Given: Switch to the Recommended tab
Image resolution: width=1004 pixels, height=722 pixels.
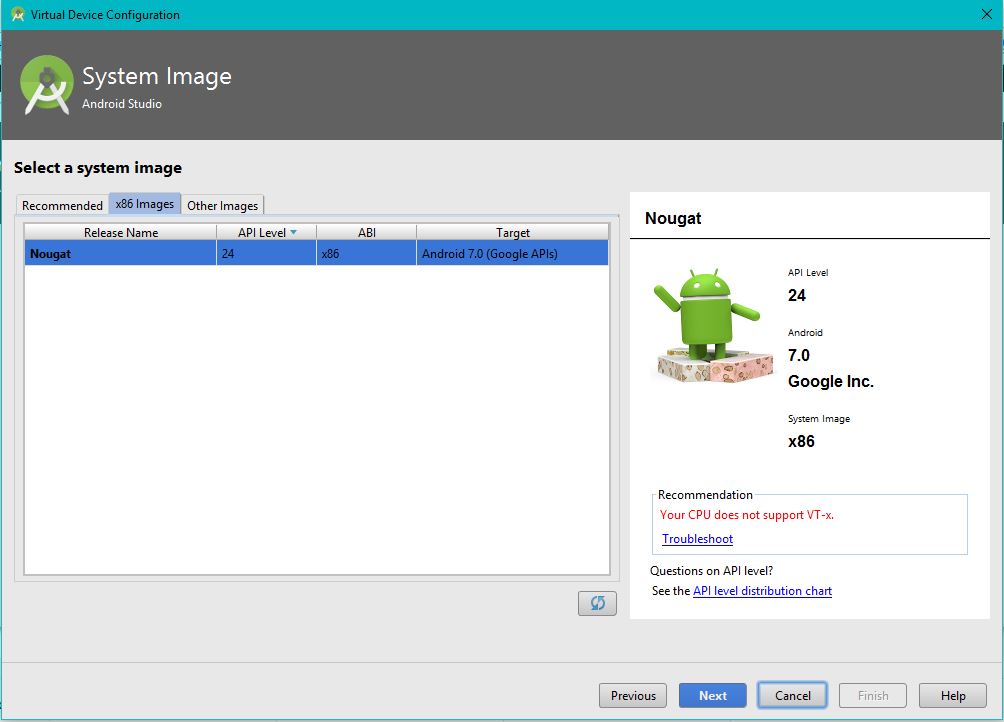Looking at the screenshot, I should tap(62, 205).
